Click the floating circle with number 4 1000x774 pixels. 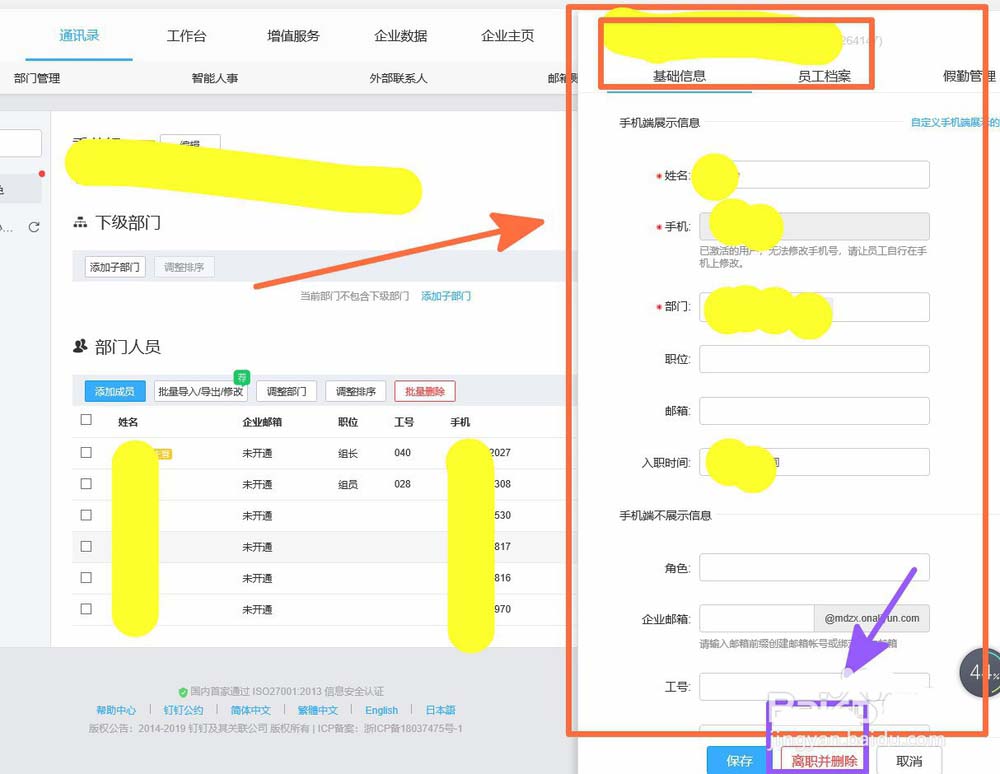979,673
